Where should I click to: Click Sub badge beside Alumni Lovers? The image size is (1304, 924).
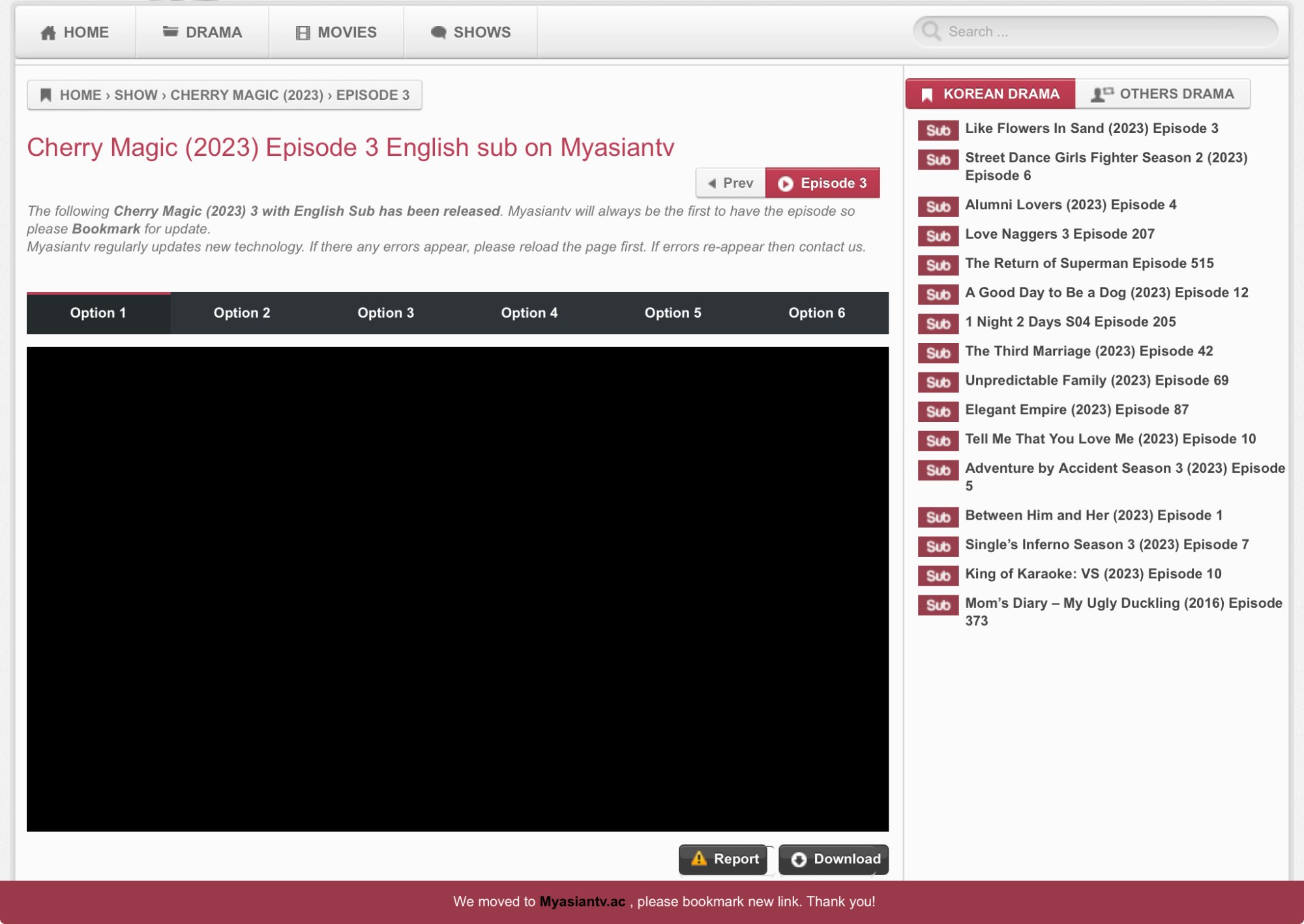point(938,207)
